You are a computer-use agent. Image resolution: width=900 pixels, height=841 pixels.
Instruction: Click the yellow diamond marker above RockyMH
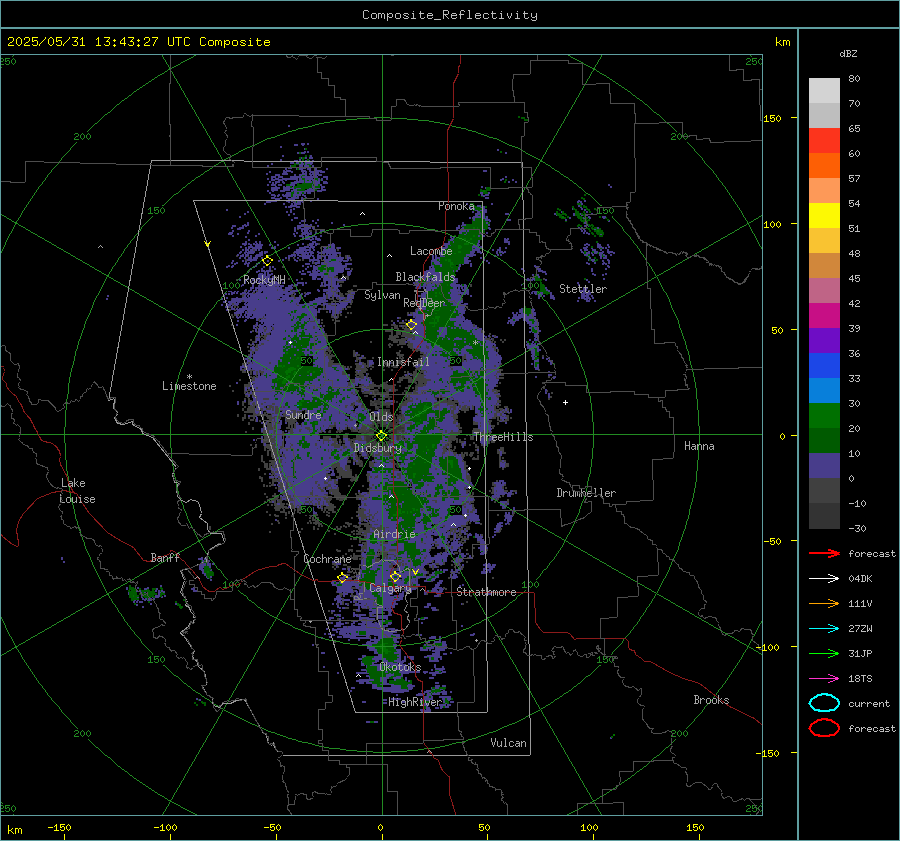[x=267, y=261]
